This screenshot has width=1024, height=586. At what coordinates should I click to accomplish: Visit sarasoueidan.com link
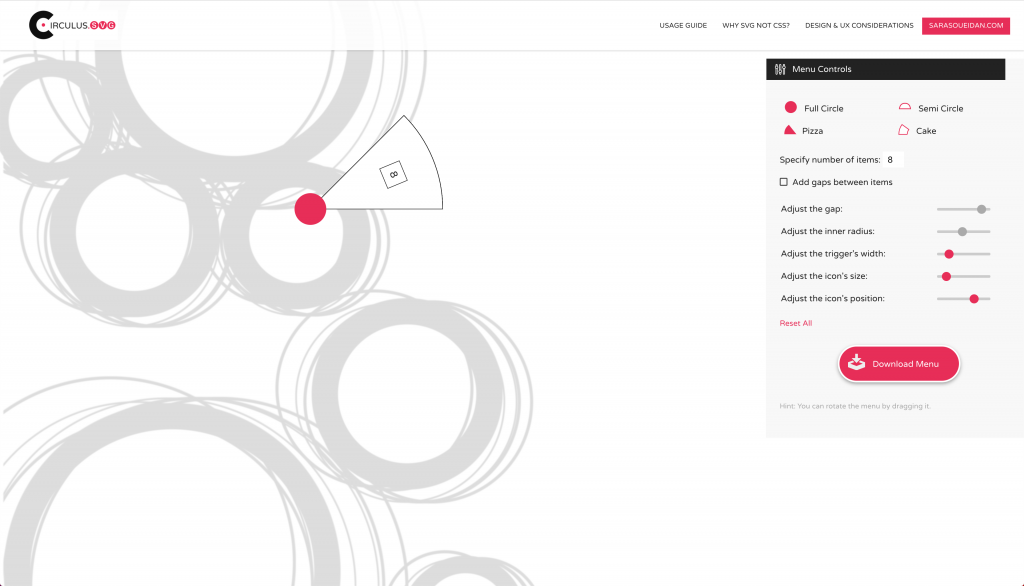pos(966,25)
